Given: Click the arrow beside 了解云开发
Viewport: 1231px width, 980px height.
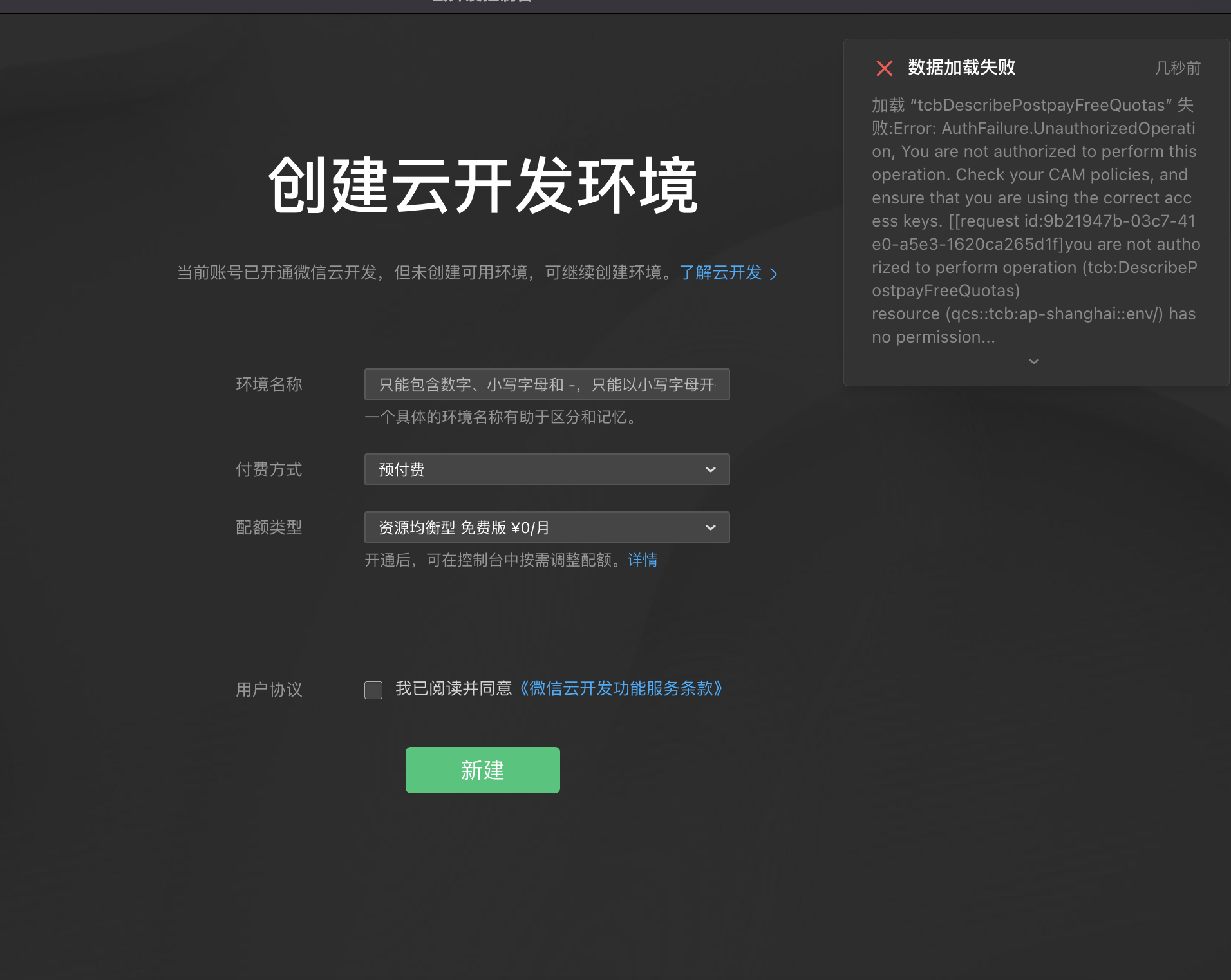Looking at the screenshot, I should coord(773,274).
